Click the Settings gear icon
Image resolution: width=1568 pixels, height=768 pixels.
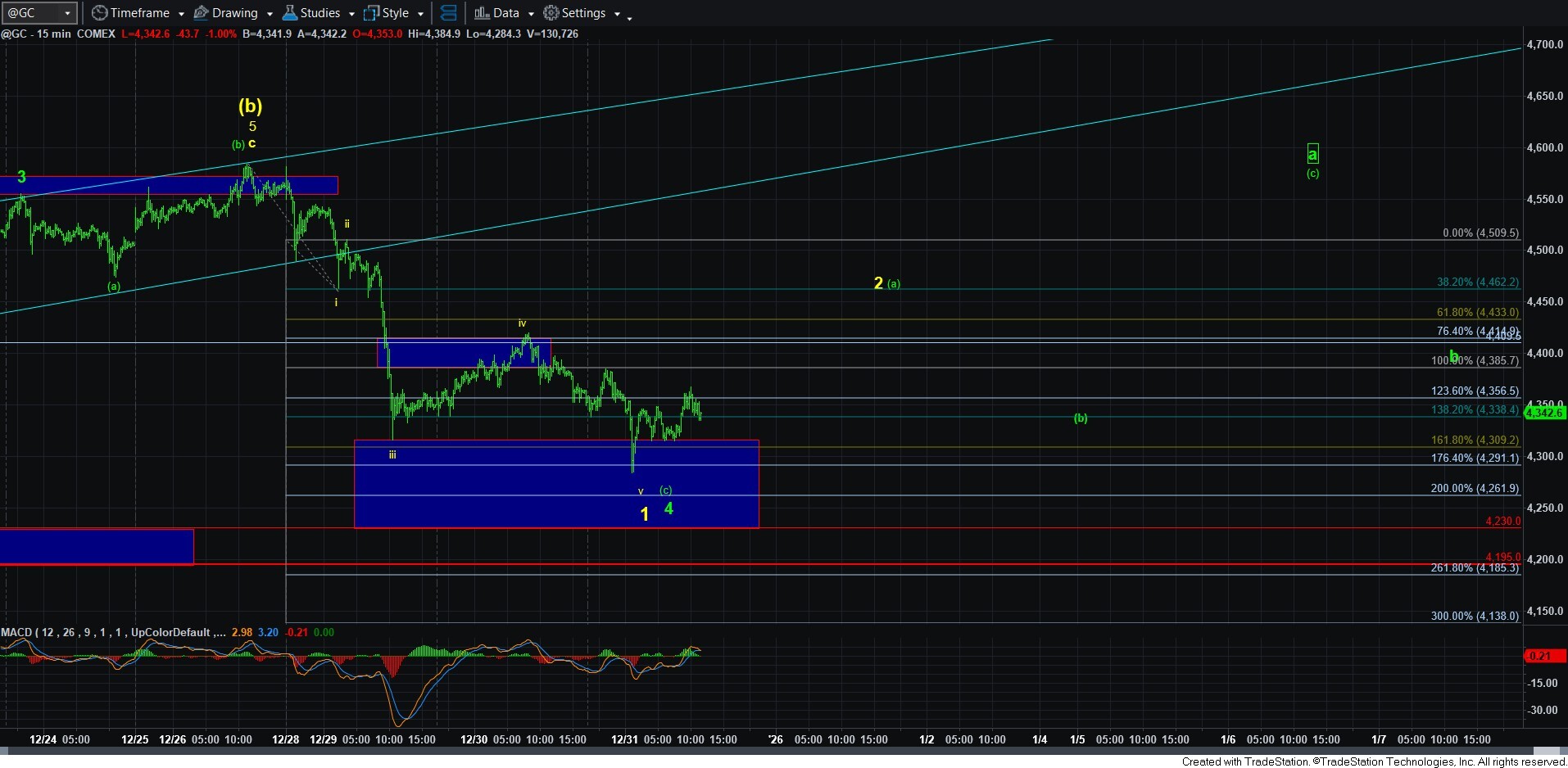click(x=551, y=13)
